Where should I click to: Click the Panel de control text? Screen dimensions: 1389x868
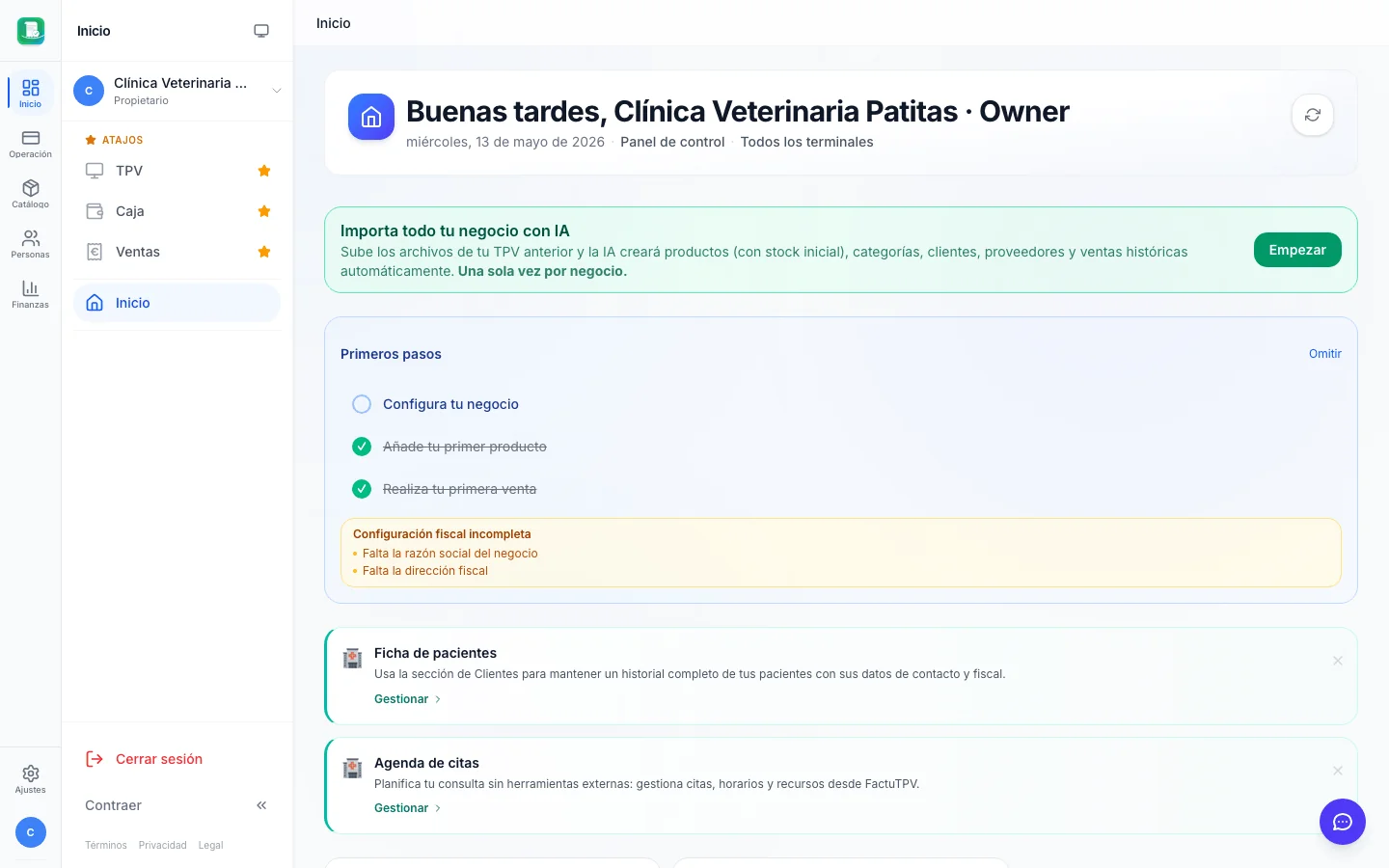672,142
